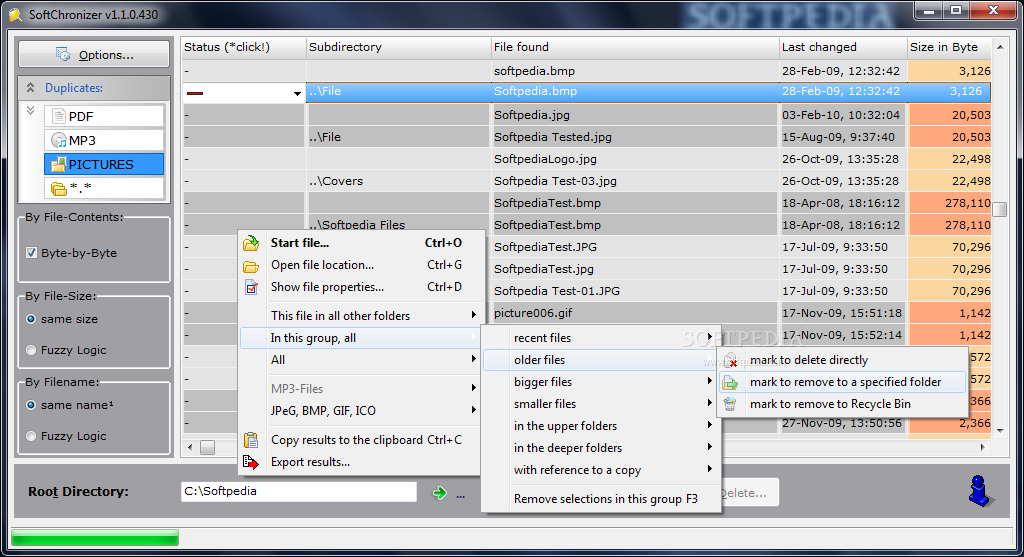
Task: Choose In this group, all menu entry
Action: 362,338
